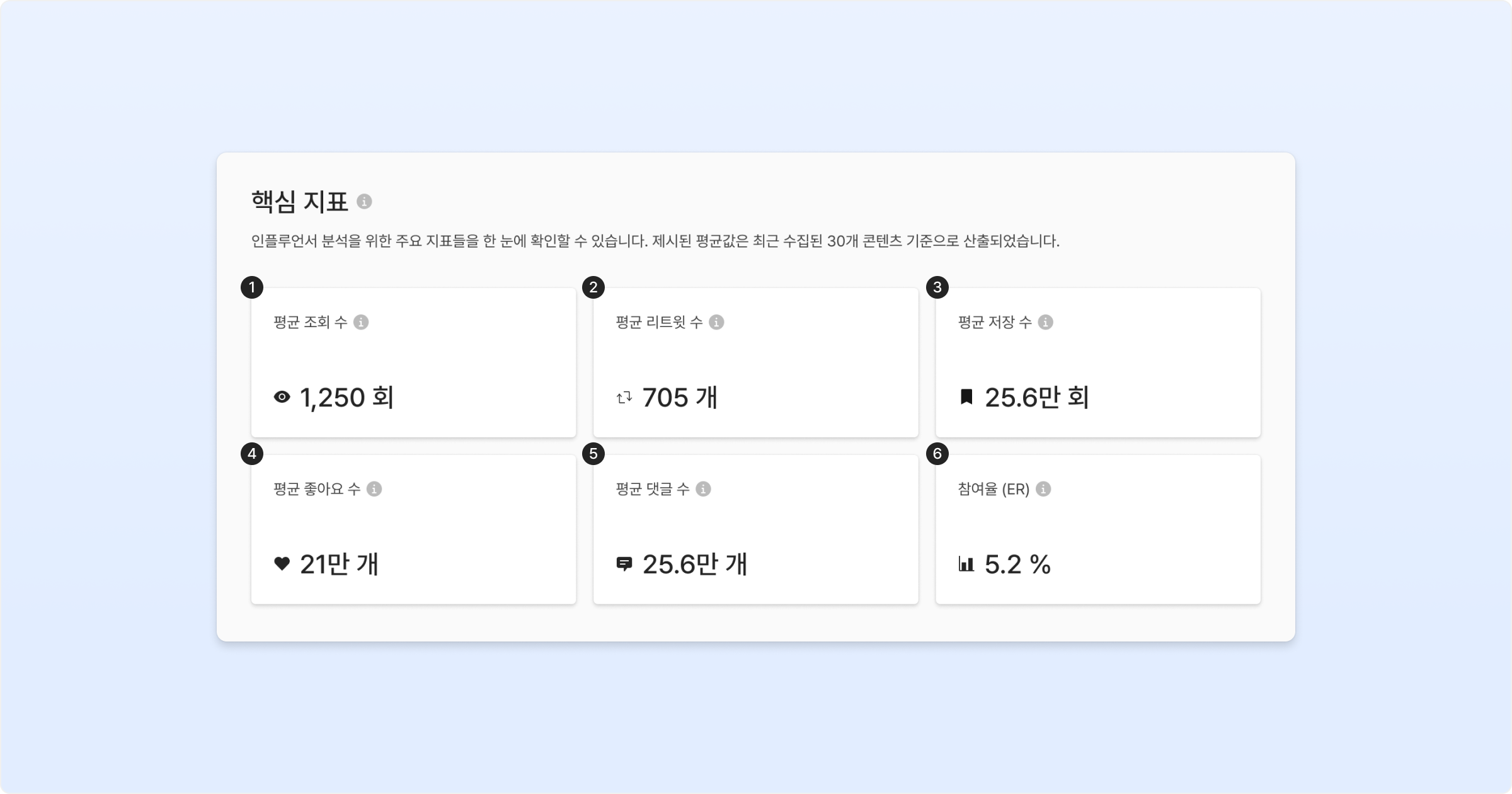Click the 핵심 지표 heading text
Screen dimensions: 1512x794
(x=300, y=202)
